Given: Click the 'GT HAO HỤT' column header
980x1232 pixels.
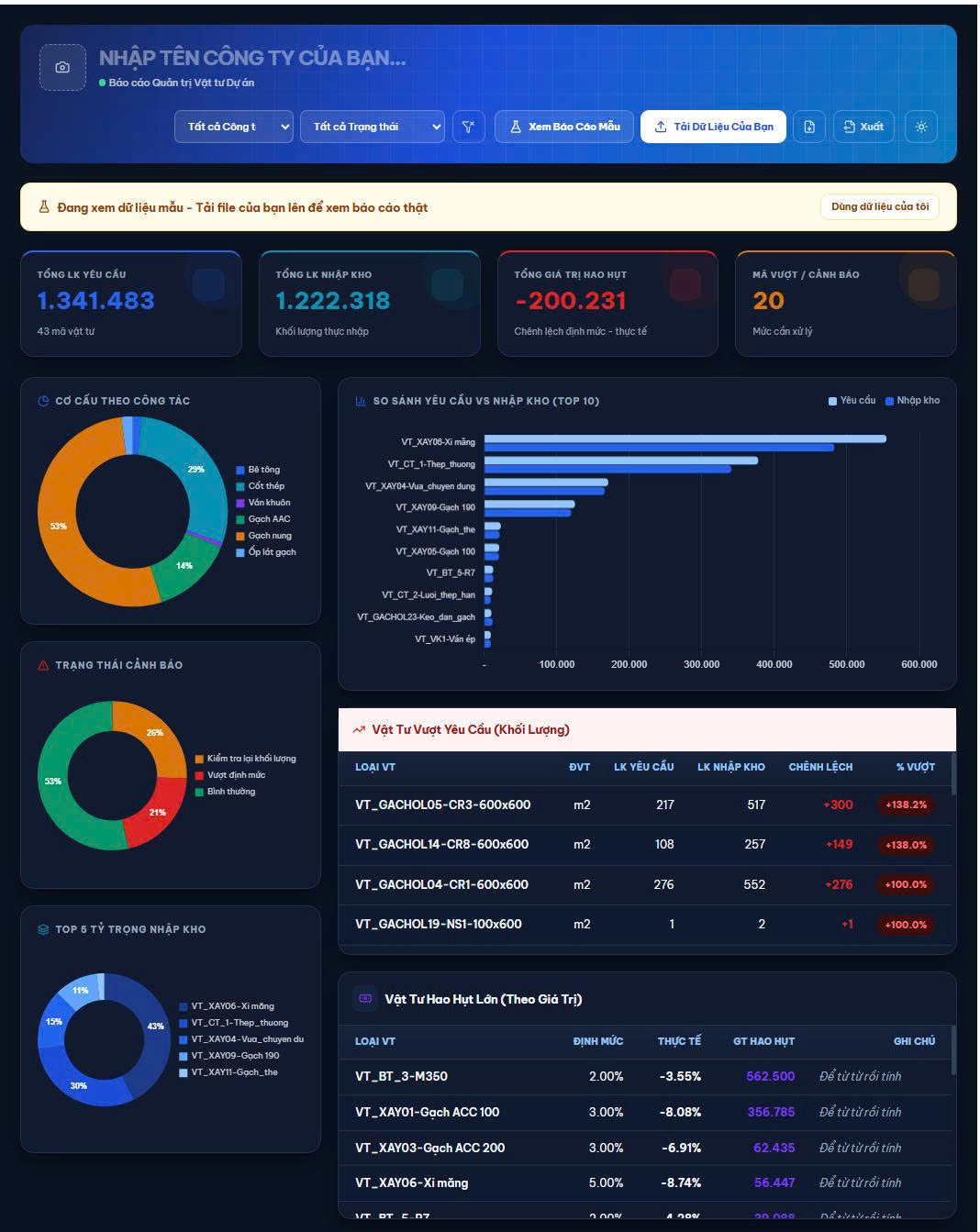Looking at the screenshot, I should 764,1041.
